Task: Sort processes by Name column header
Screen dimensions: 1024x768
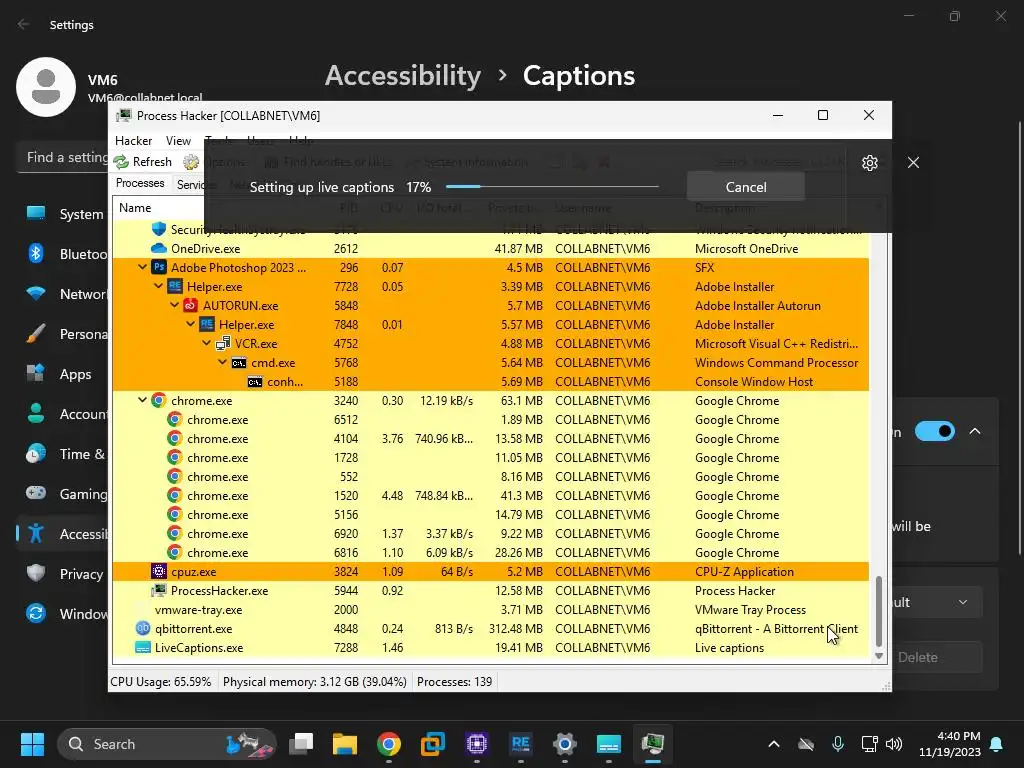Action: (x=135, y=208)
